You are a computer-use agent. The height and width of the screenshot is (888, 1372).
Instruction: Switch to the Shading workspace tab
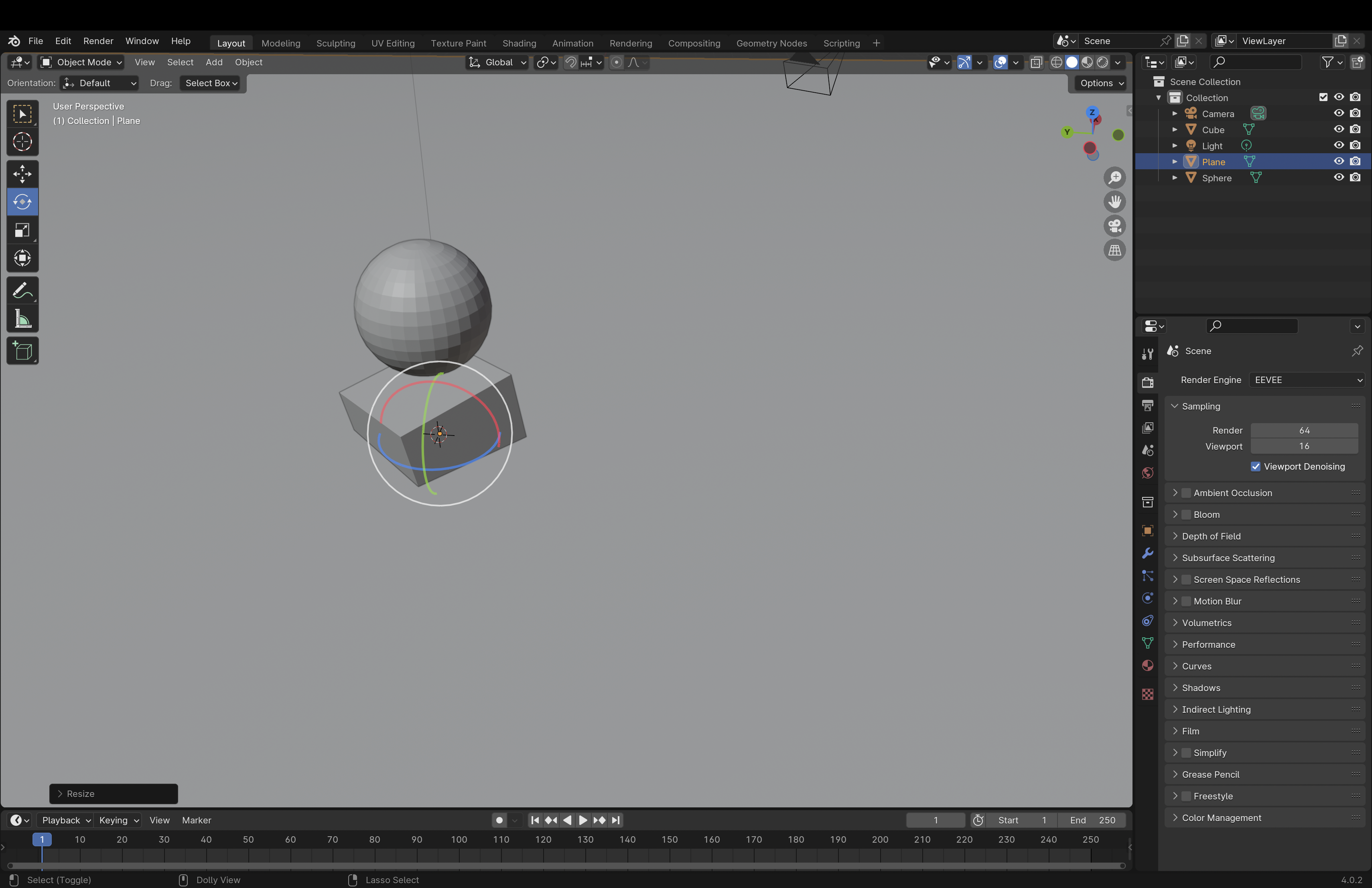[519, 43]
